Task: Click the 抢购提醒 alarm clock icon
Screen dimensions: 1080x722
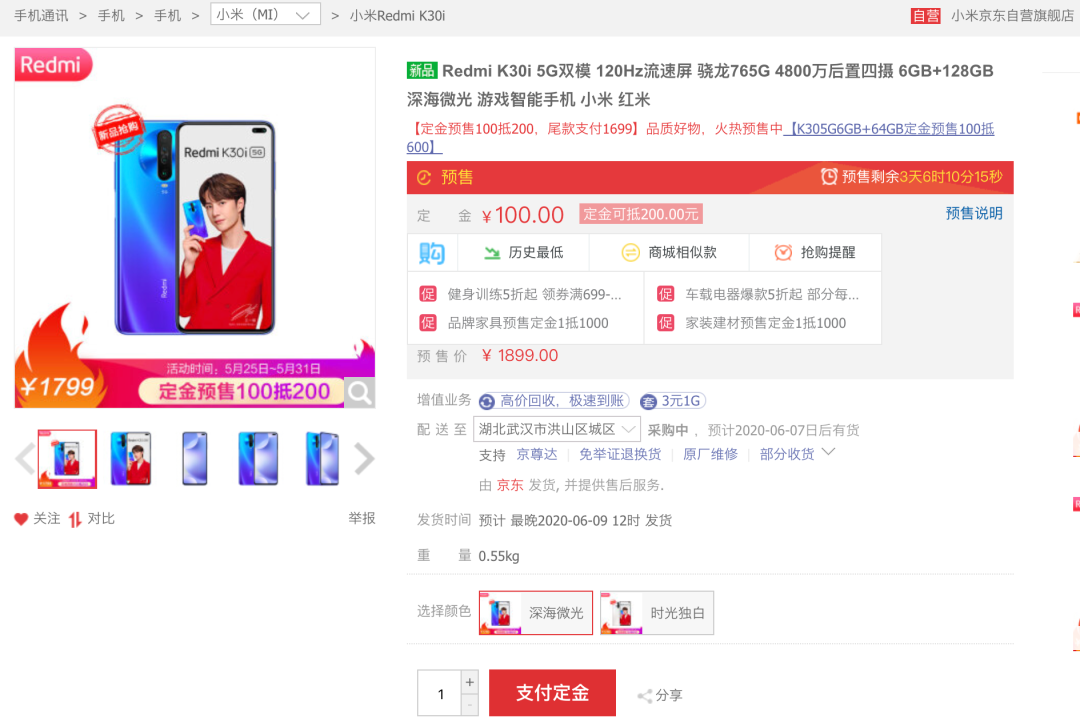Action: (x=783, y=253)
